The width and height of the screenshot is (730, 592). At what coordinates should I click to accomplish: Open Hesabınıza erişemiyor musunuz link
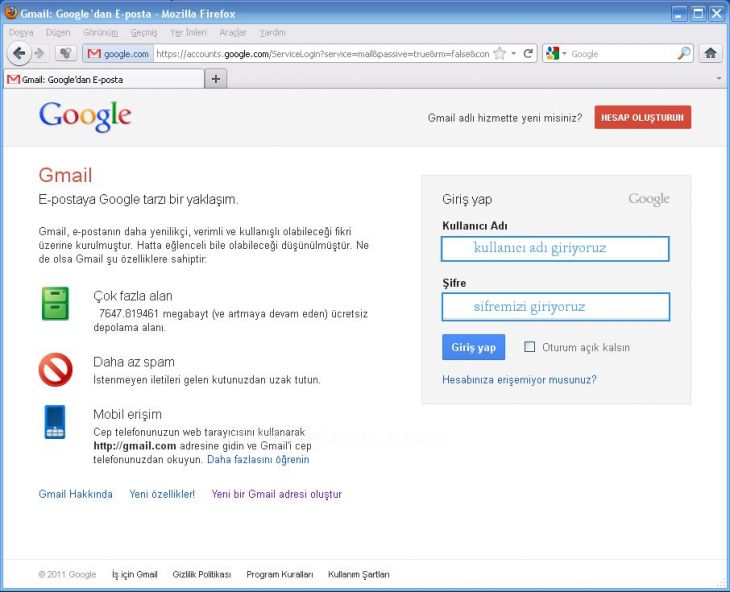[519, 380]
